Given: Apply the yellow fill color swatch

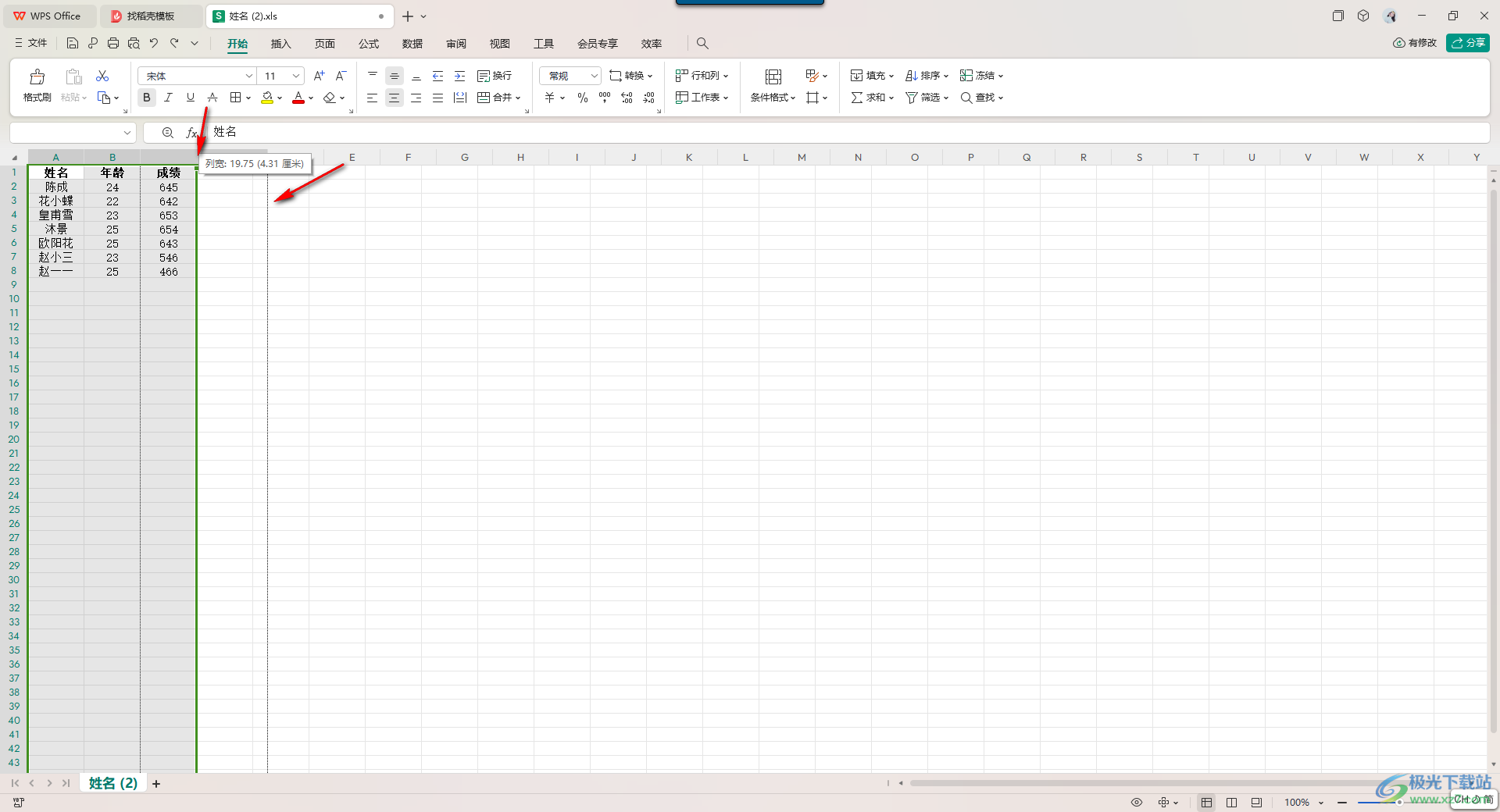Looking at the screenshot, I should pos(267,98).
